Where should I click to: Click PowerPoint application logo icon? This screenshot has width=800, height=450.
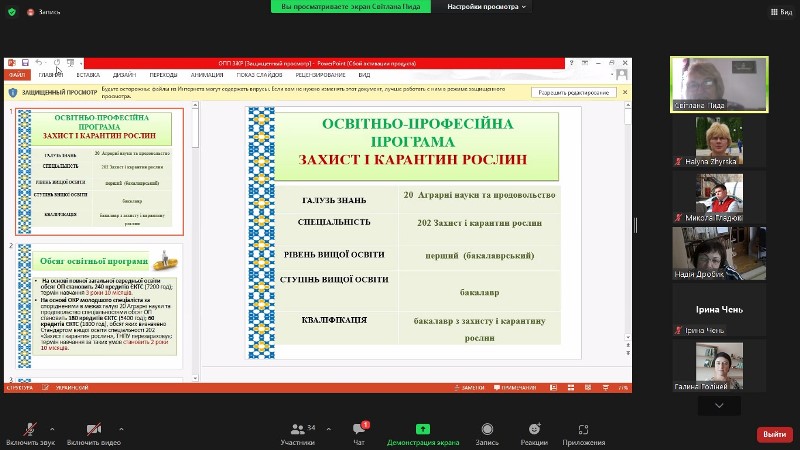point(12,63)
